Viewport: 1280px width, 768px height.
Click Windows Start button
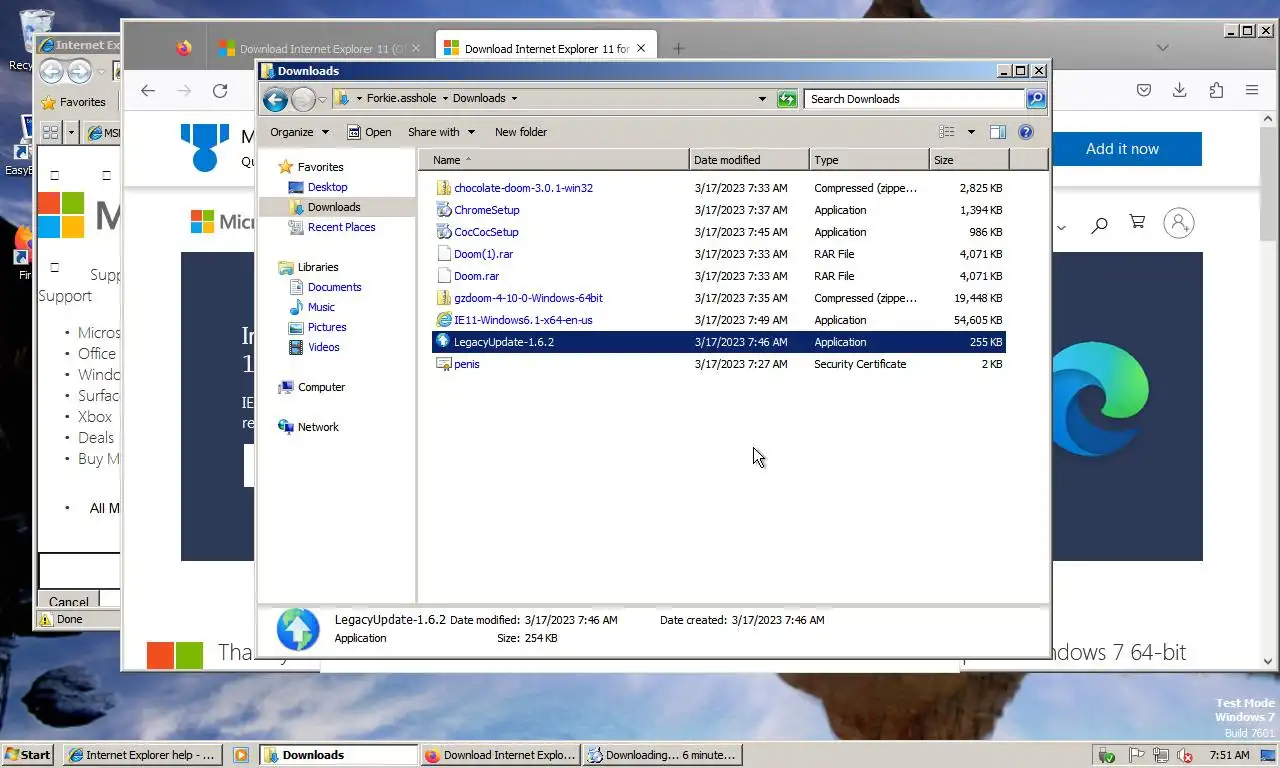pyautogui.click(x=27, y=755)
